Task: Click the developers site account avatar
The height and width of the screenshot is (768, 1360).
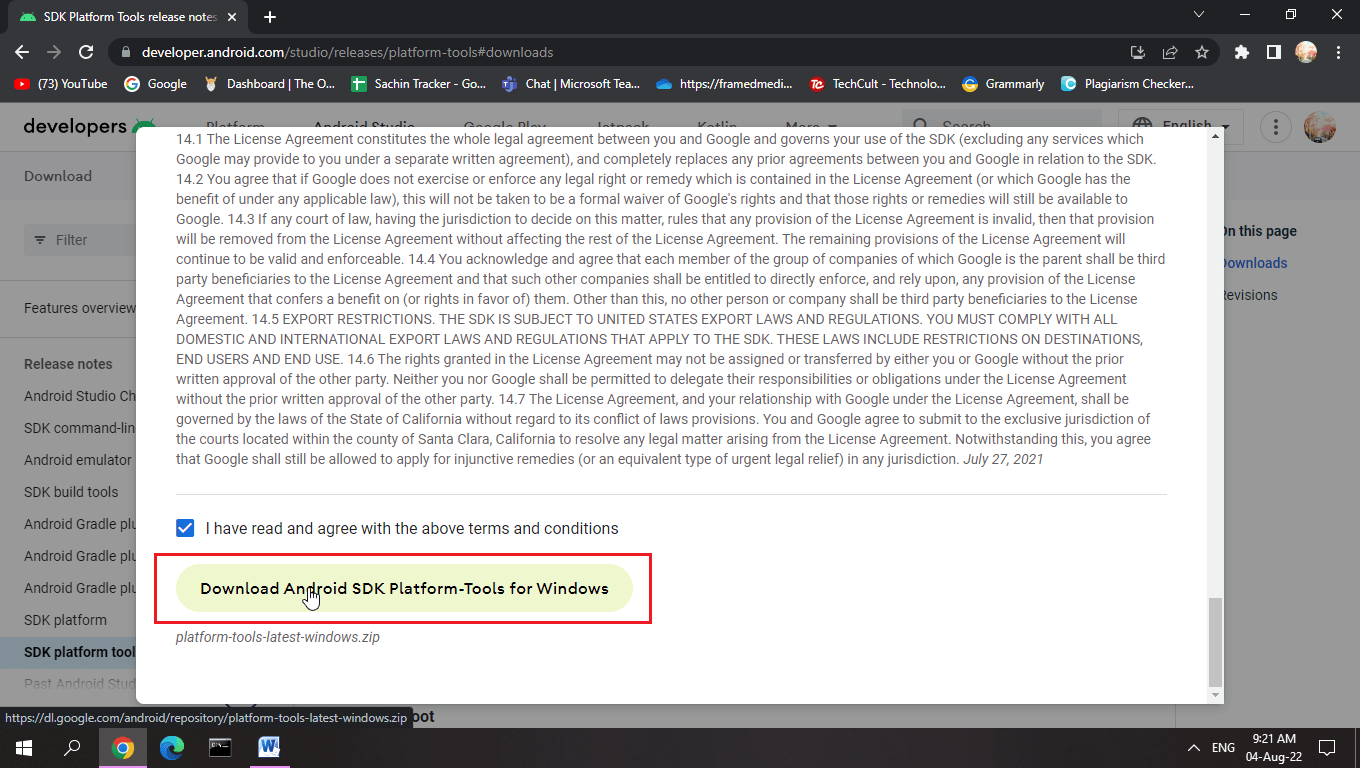Action: click(x=1320, y=127)
